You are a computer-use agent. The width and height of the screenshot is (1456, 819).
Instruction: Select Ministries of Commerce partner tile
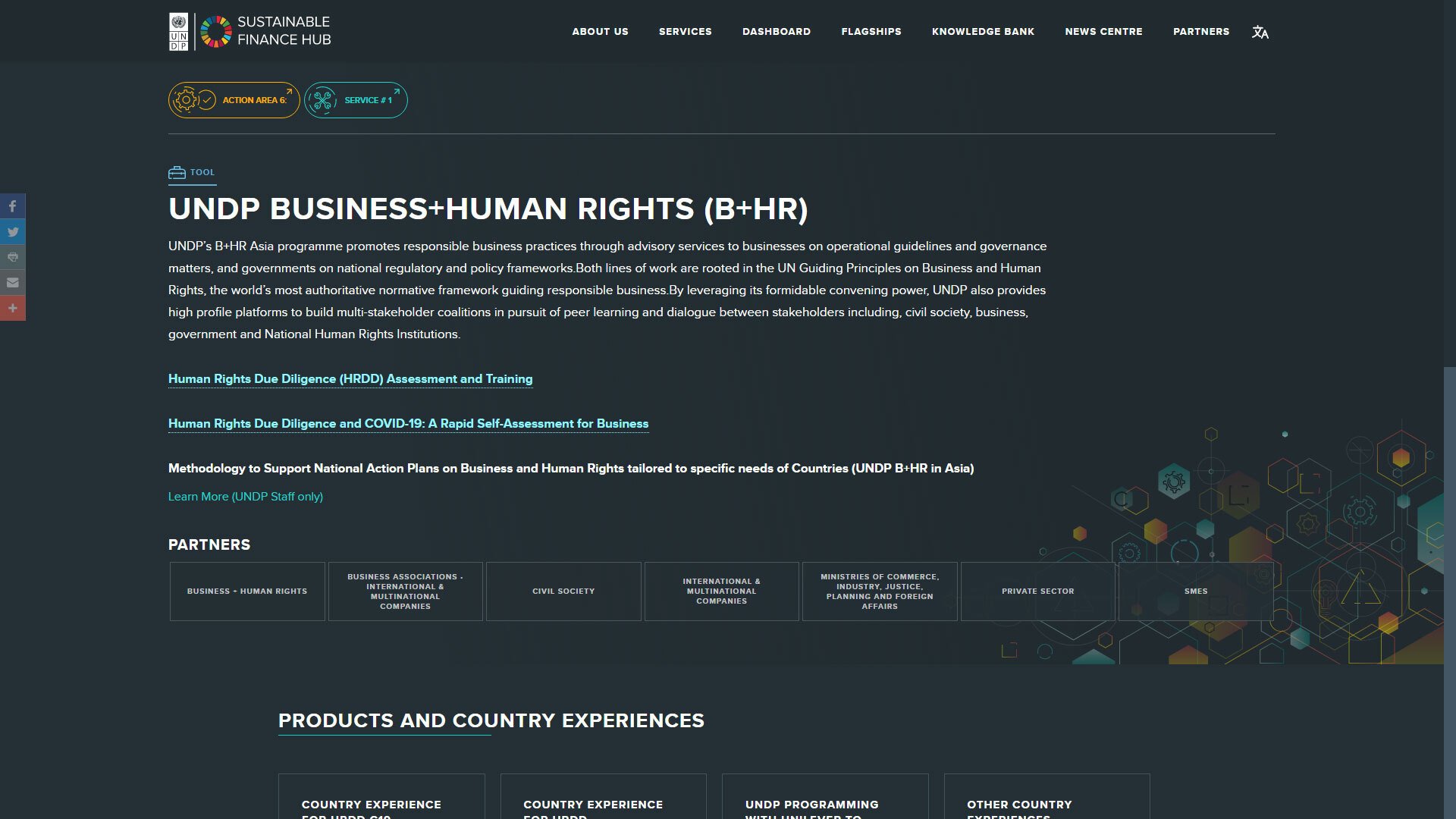tap(880, 591)
